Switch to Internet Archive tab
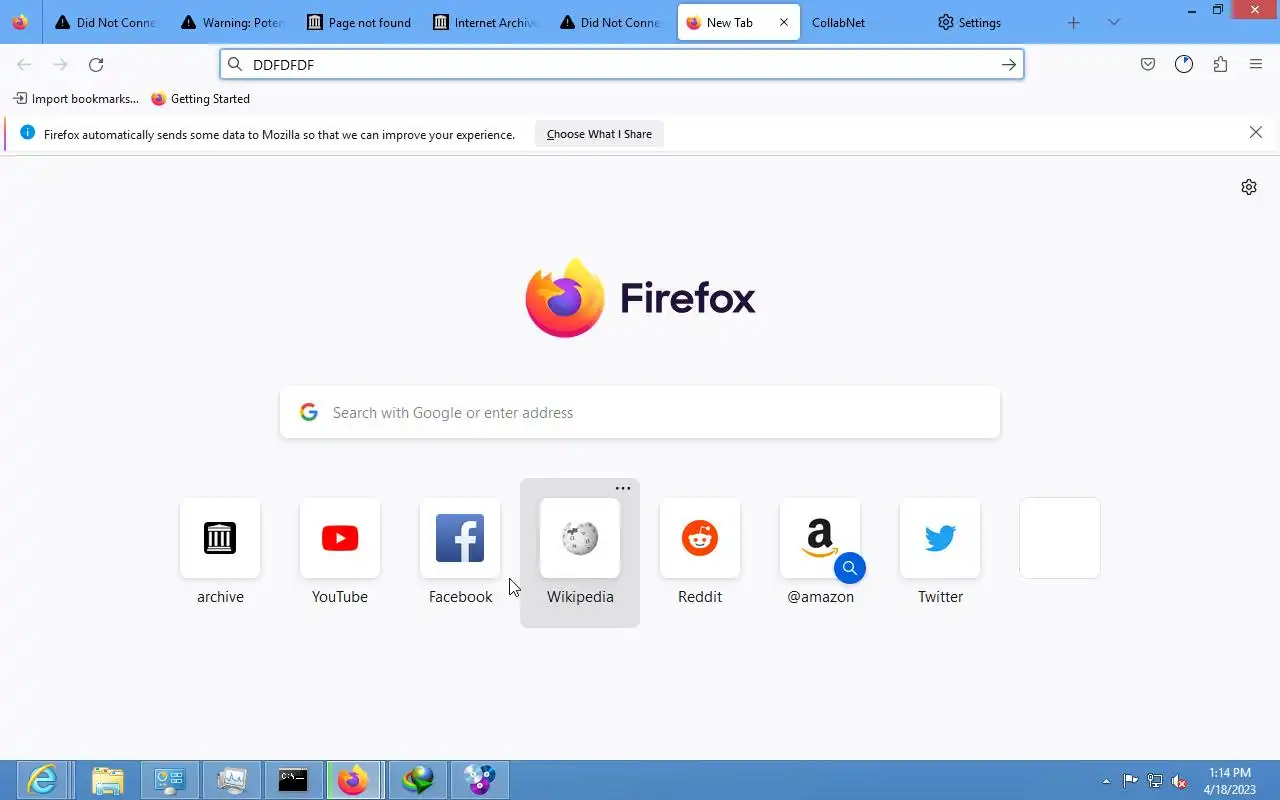 485,22
